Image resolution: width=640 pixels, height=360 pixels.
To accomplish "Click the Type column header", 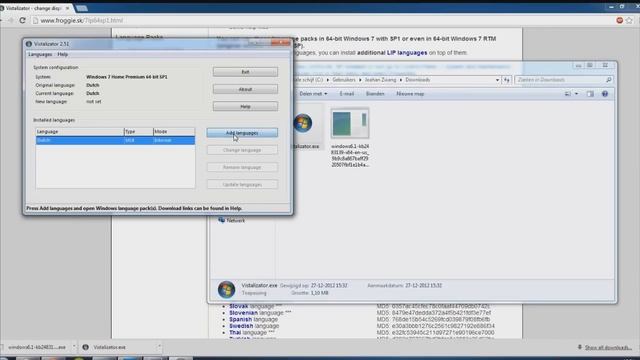I will [138, 131].
